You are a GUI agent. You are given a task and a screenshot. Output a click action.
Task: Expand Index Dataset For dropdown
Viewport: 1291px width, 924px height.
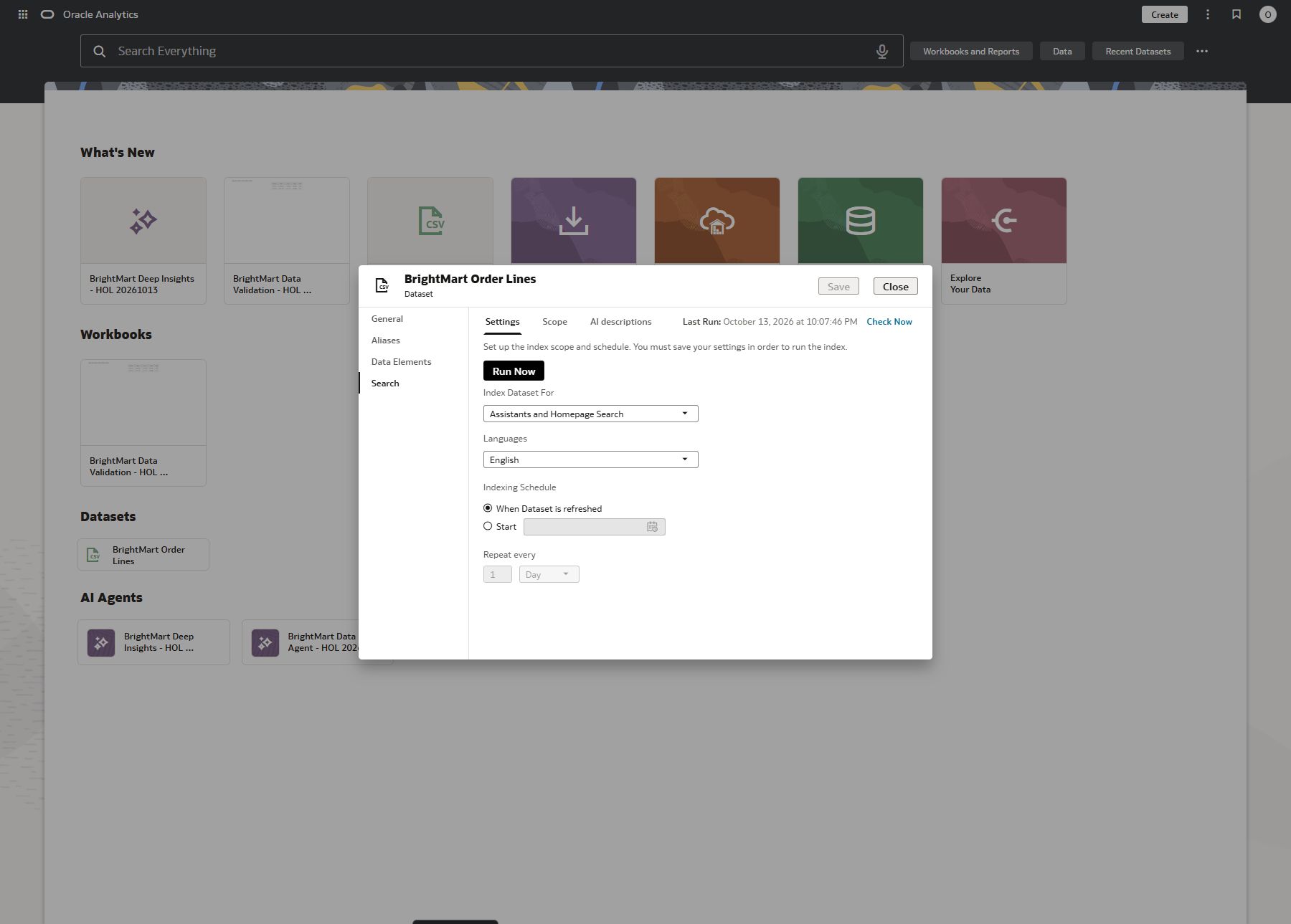point(590,414)
